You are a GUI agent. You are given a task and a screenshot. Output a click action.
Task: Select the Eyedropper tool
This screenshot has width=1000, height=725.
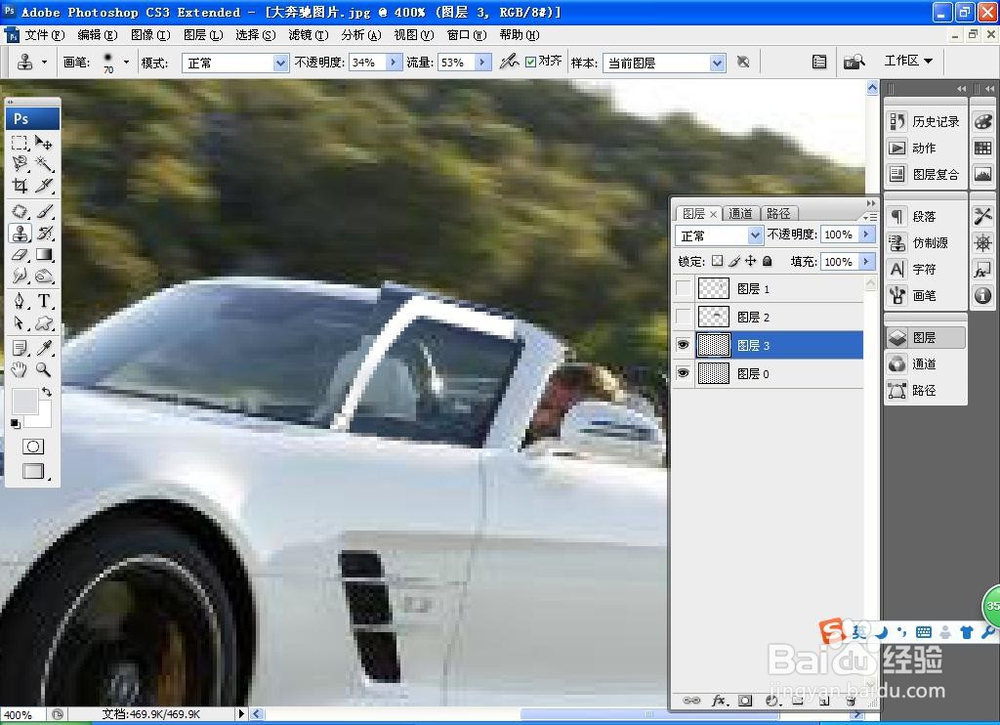pyautogui.click(x=43, y=348)
